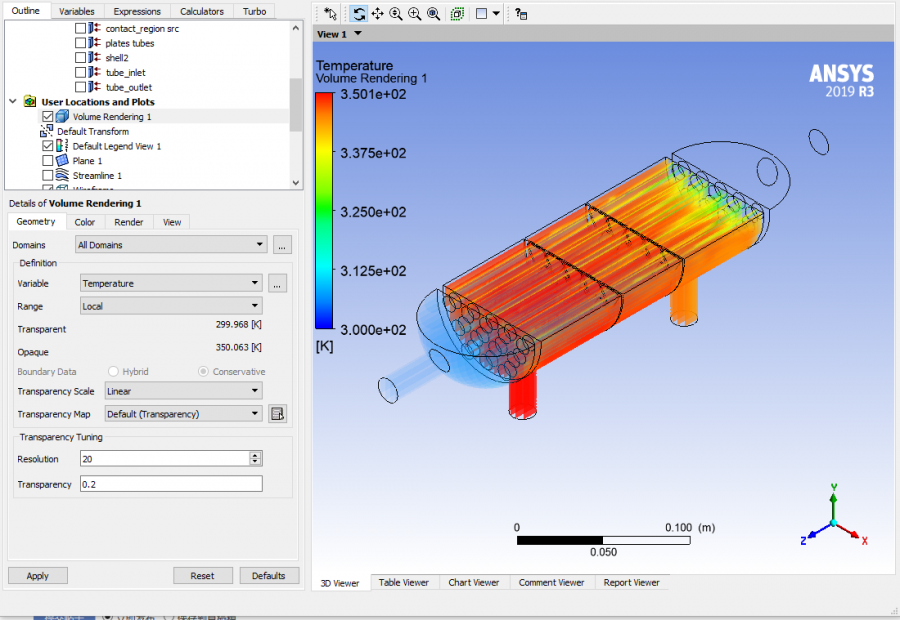Activate the Pan tool in viewer toolbar
The height and width of the screenshot is (620, 900).
pyautogui.click(x=378, y=14)
